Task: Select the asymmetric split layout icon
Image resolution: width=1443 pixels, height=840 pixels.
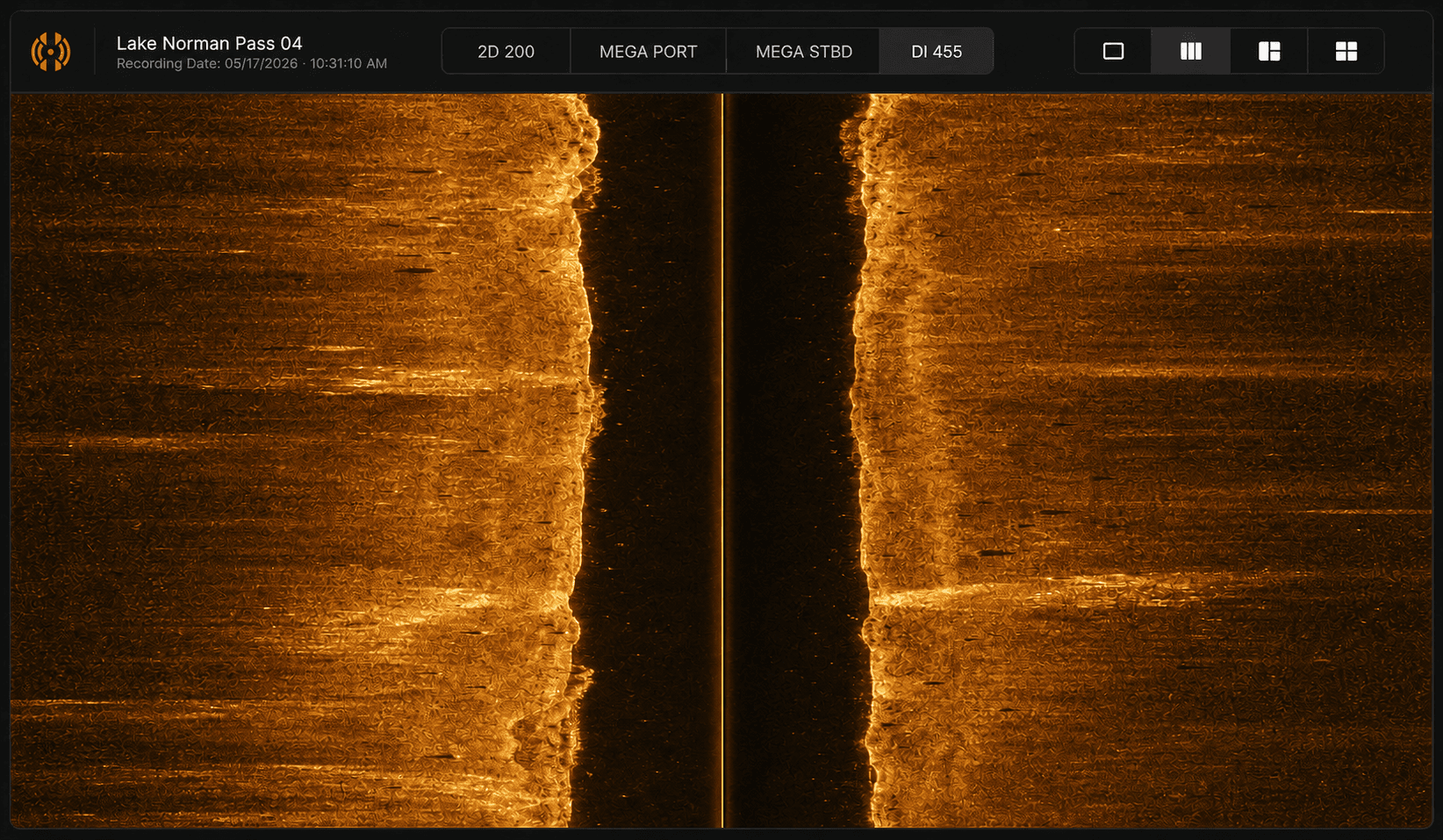Action: pyautogui.click(x=1269, y=52)
